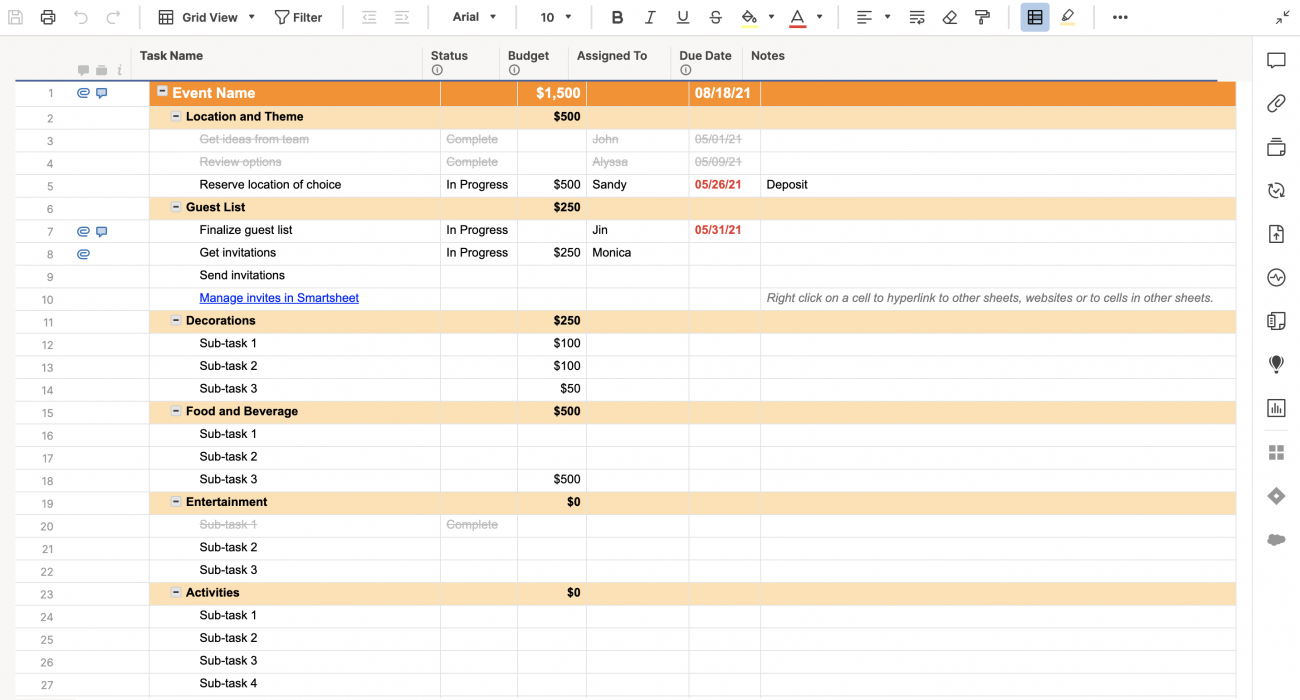Image resolution: width=1300 pixels, height=700 pixels.
Task: Open the comment on row 7
Action: point(101,231)
